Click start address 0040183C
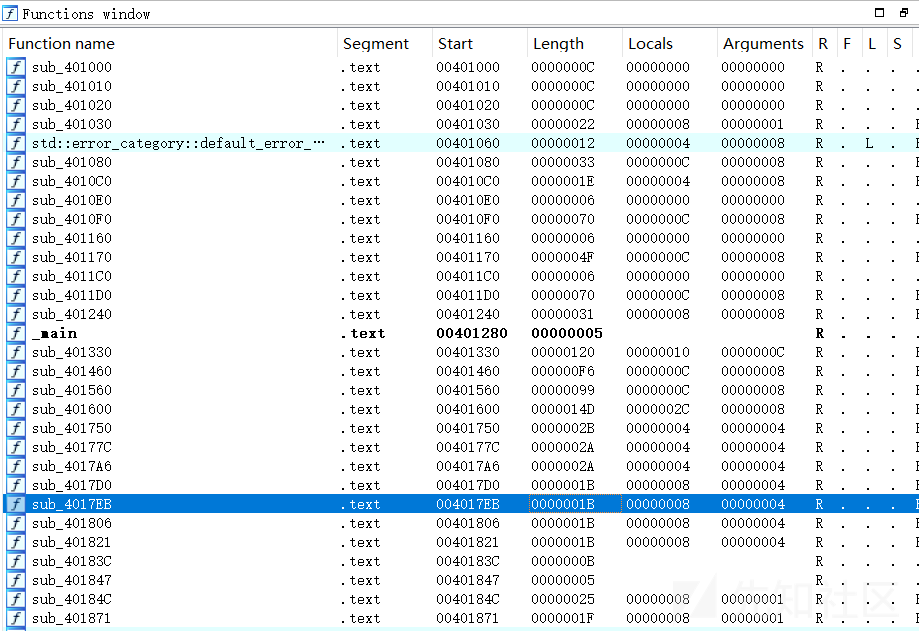The image size is (919, 631). pos(468,561)
